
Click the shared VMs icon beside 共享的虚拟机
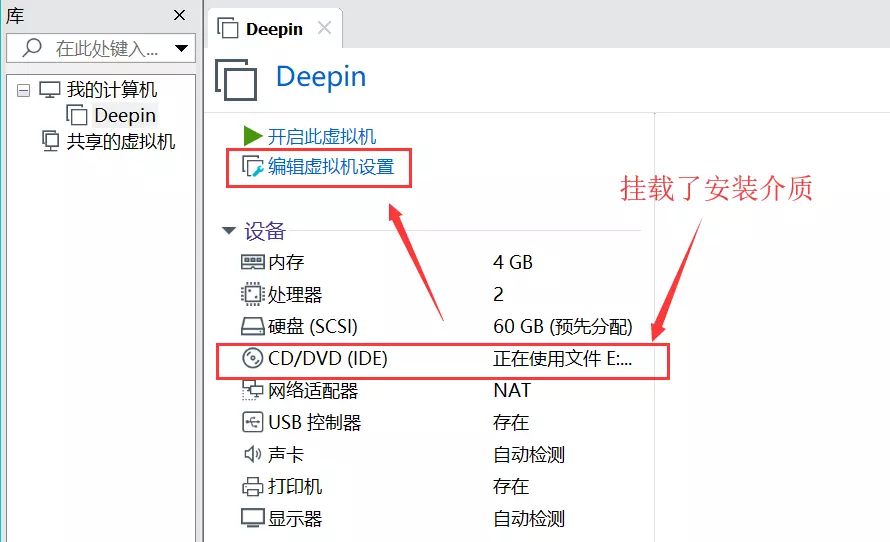click(50, 141)
